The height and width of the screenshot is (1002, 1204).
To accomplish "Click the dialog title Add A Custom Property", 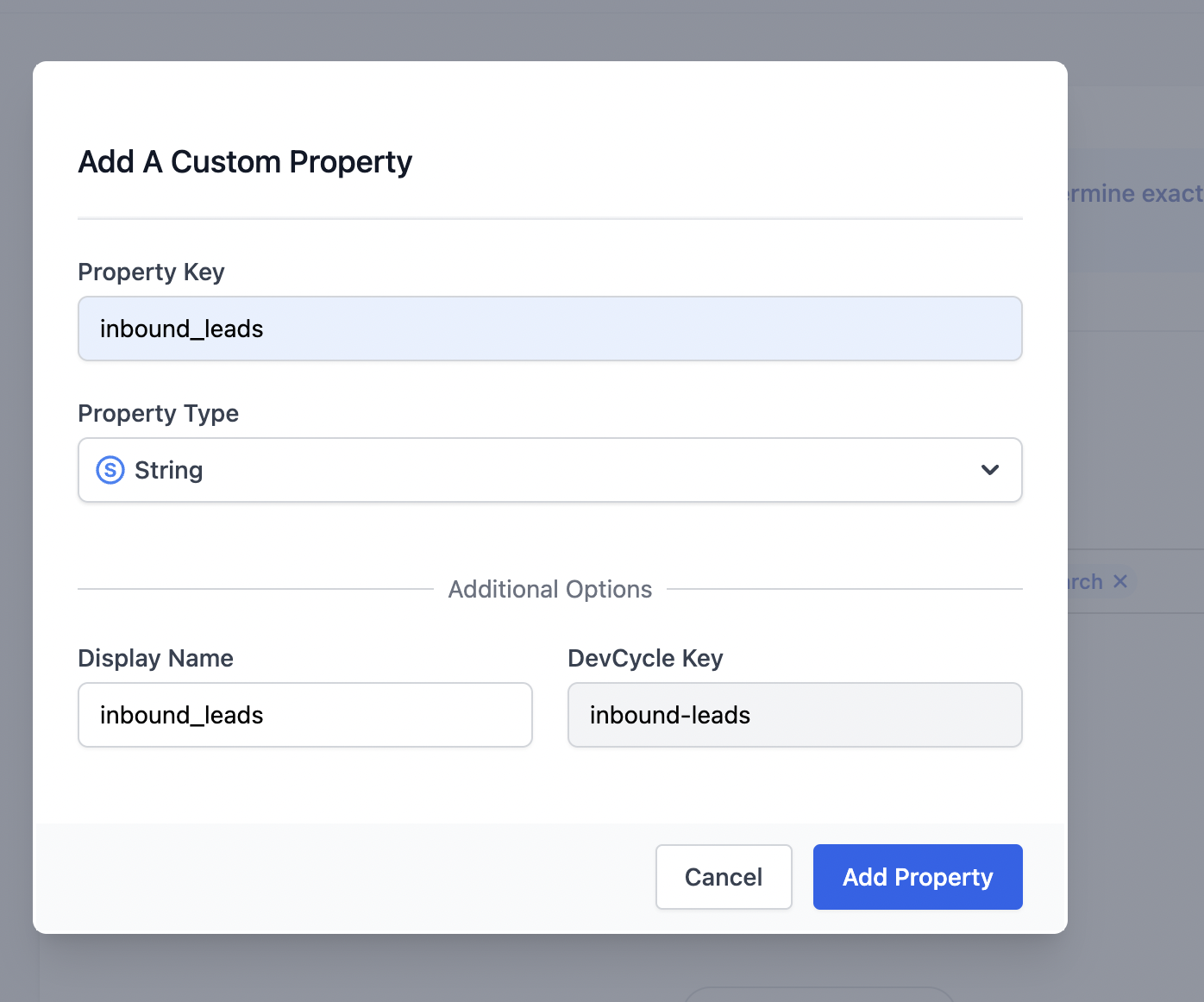I will point(245,161).
